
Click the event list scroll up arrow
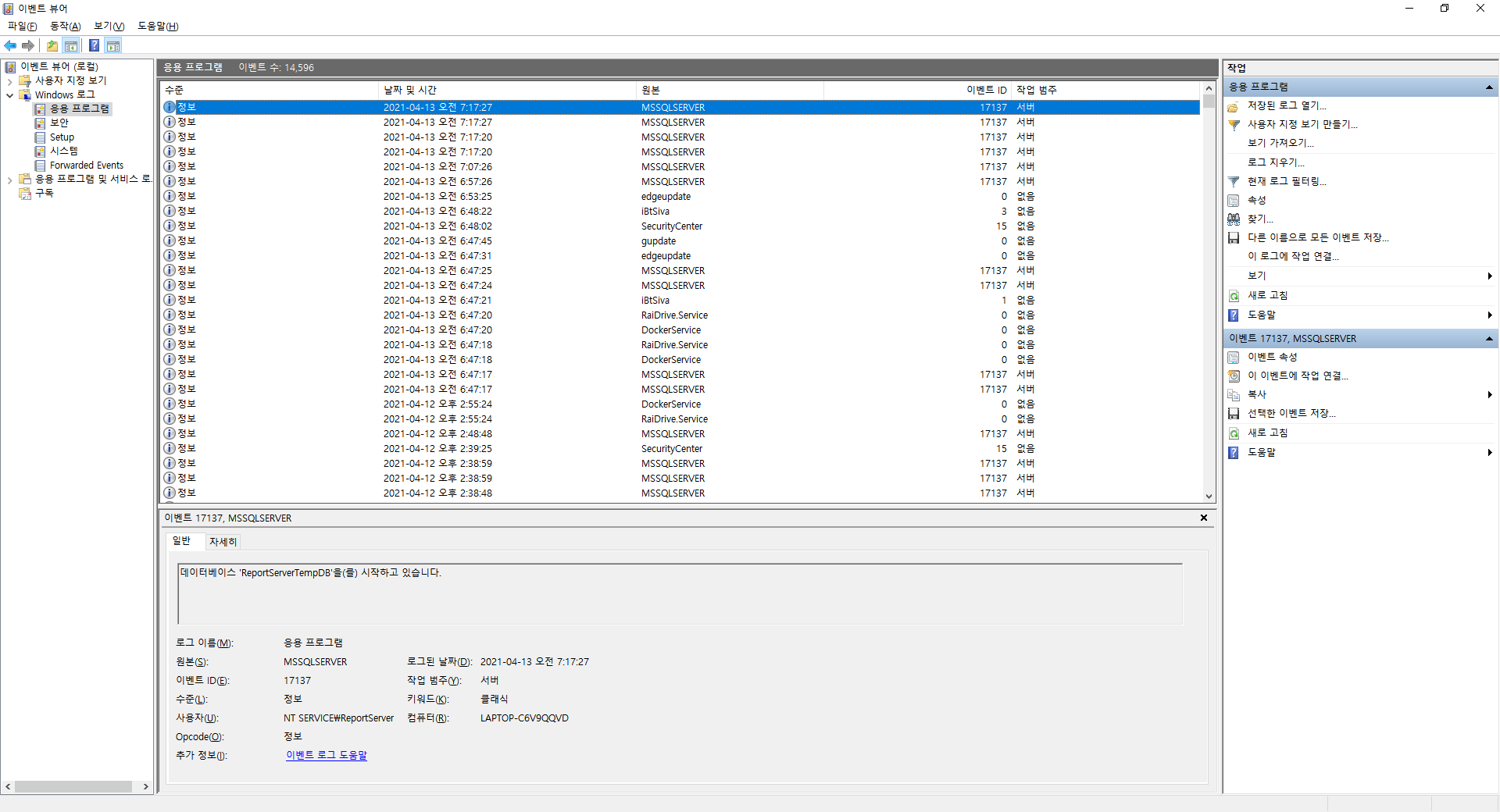[x=1209, y=89]
